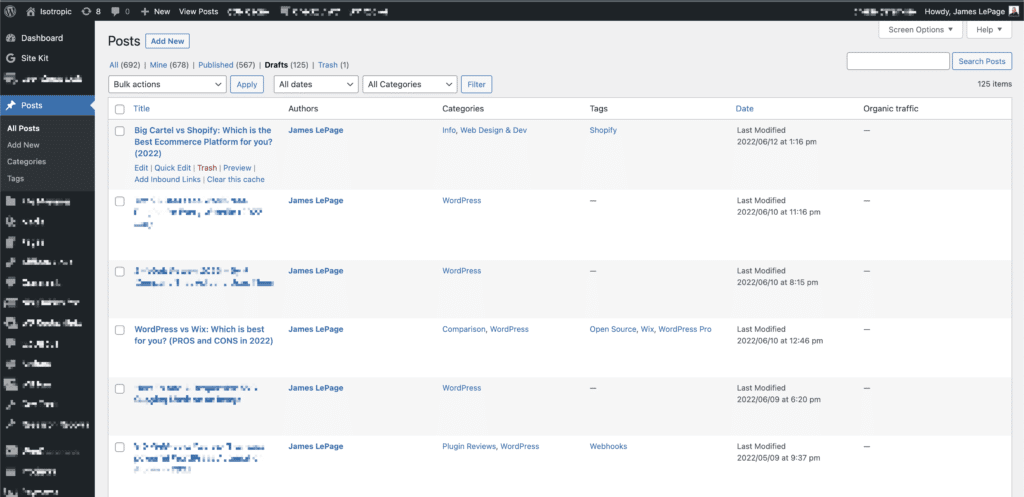The height and width of the screenshot is (497, 1024).
Task: Click the Organic traffic column header
Action: click(x=891, y=109)
